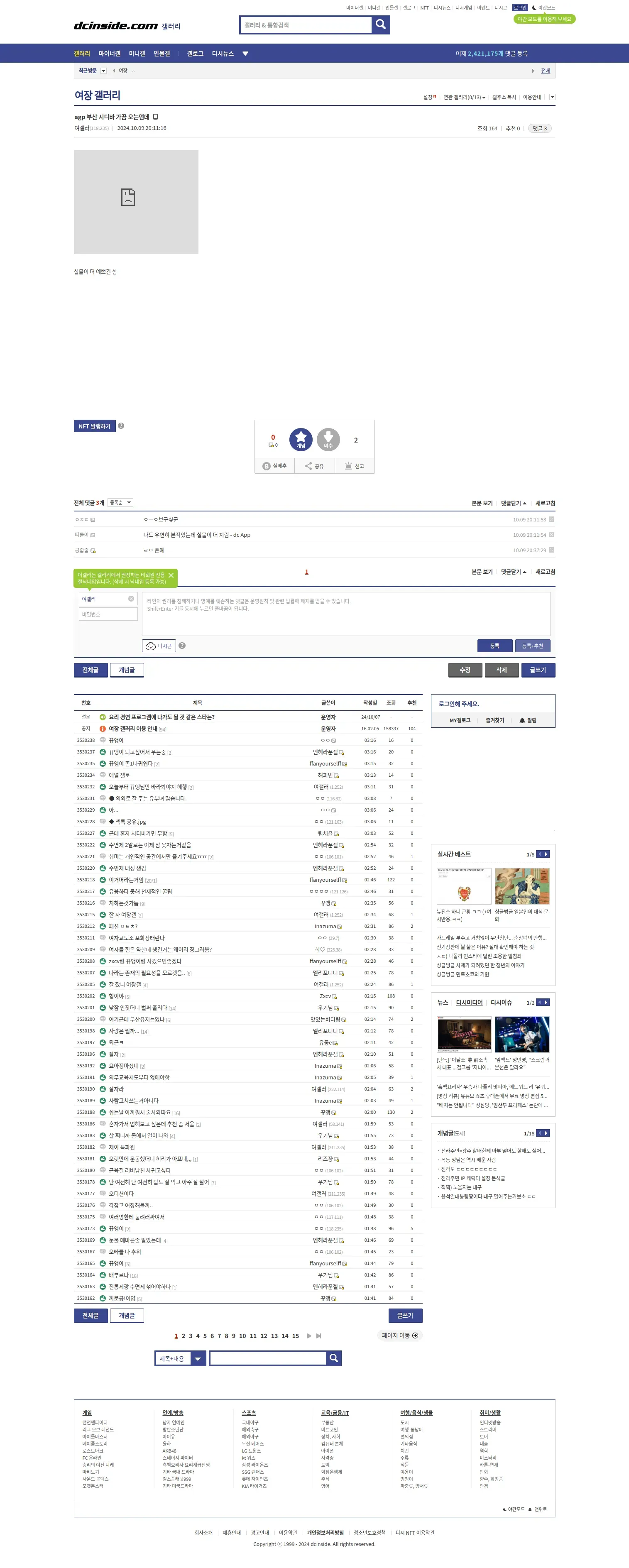Image resolution: width=629 pixels, height=1568 pixels.
Task: Delete the 나도 우연히 본적있는데 comment with its X icon
Action: pyautogui.click(x=551, y=534)
